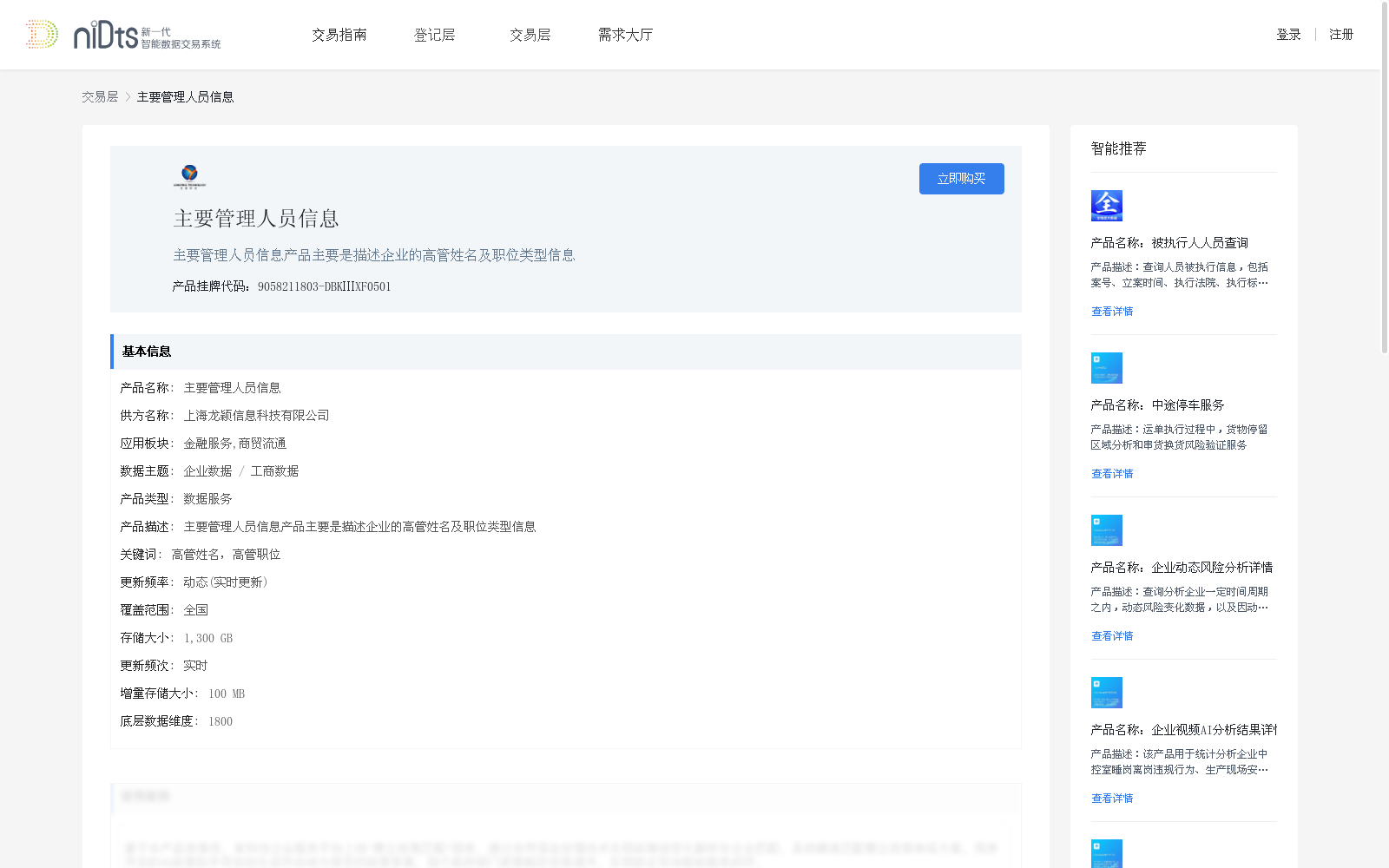Click underlying data dimension 1800
Screen dimensions: 1389x868
(221, 721)
